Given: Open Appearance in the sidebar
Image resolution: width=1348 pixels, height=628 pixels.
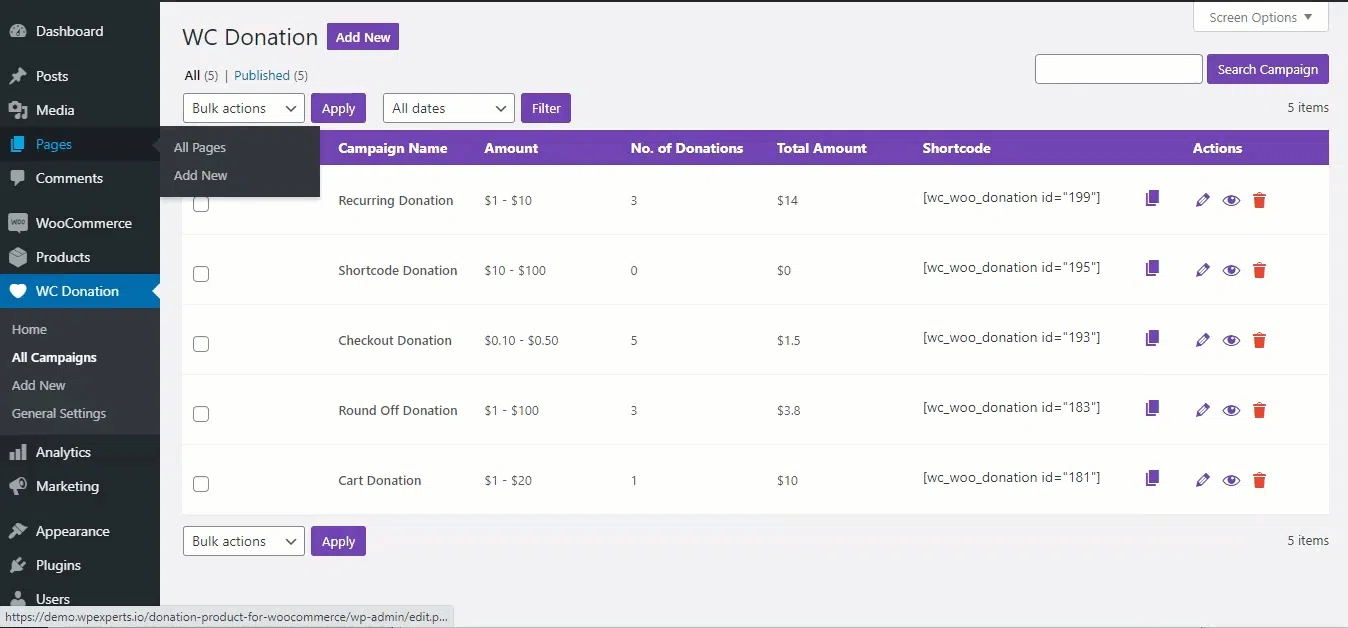Looking at the screenshot, I should pyautogui.click(x=80, y=531).
